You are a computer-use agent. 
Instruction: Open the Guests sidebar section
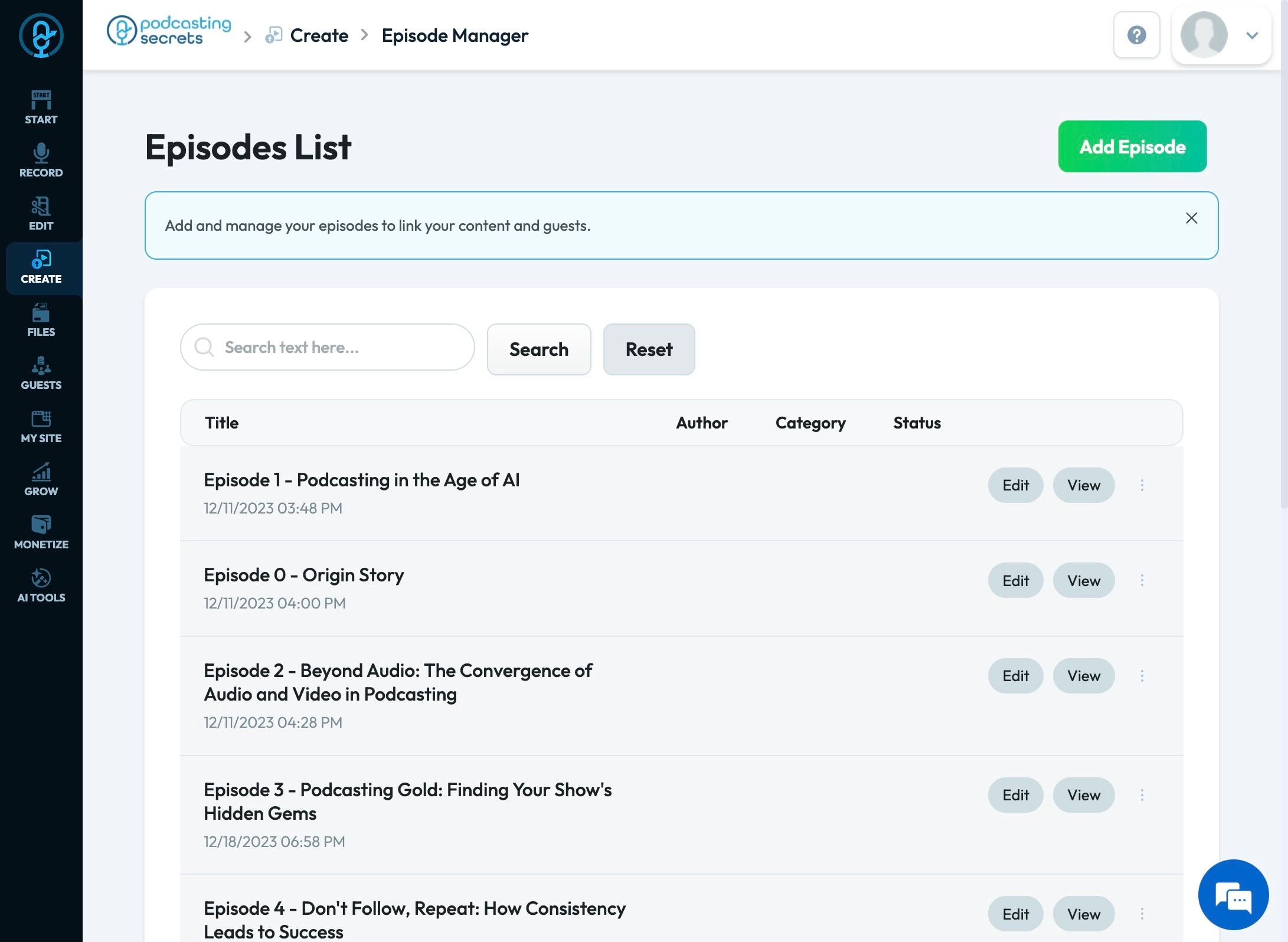point(41,372)
